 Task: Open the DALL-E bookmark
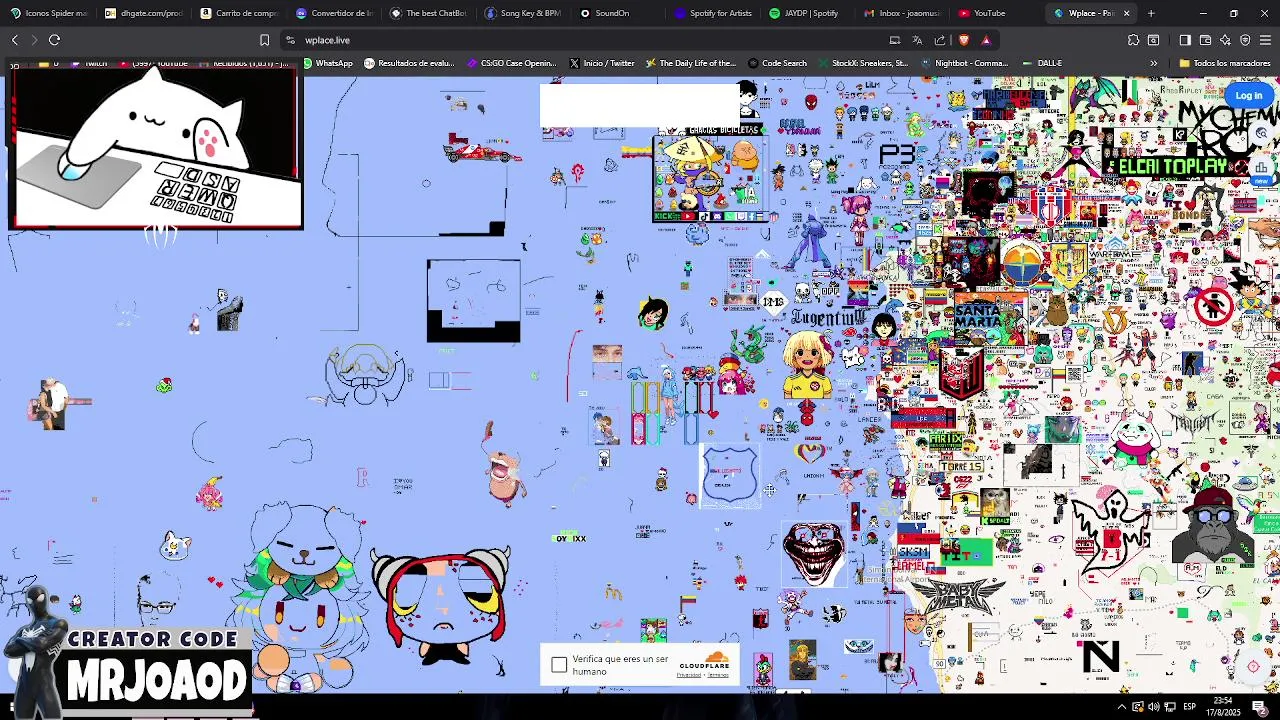click(1042, 63)
